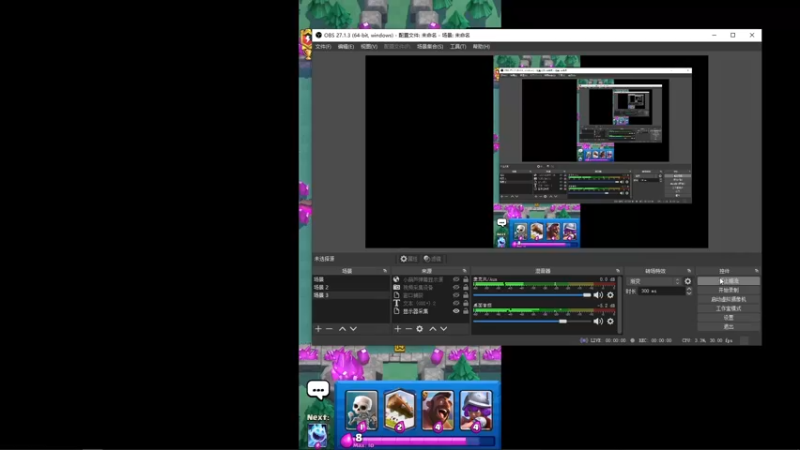Open the Scene Collection (场景集合) menu
The image size is (800, 450).
pos(430,46)
